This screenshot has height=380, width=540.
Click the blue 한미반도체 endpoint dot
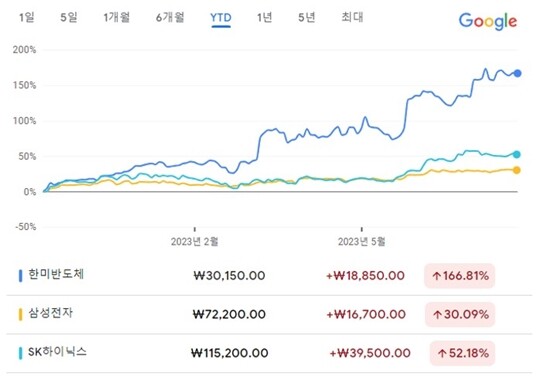(517, 73)
